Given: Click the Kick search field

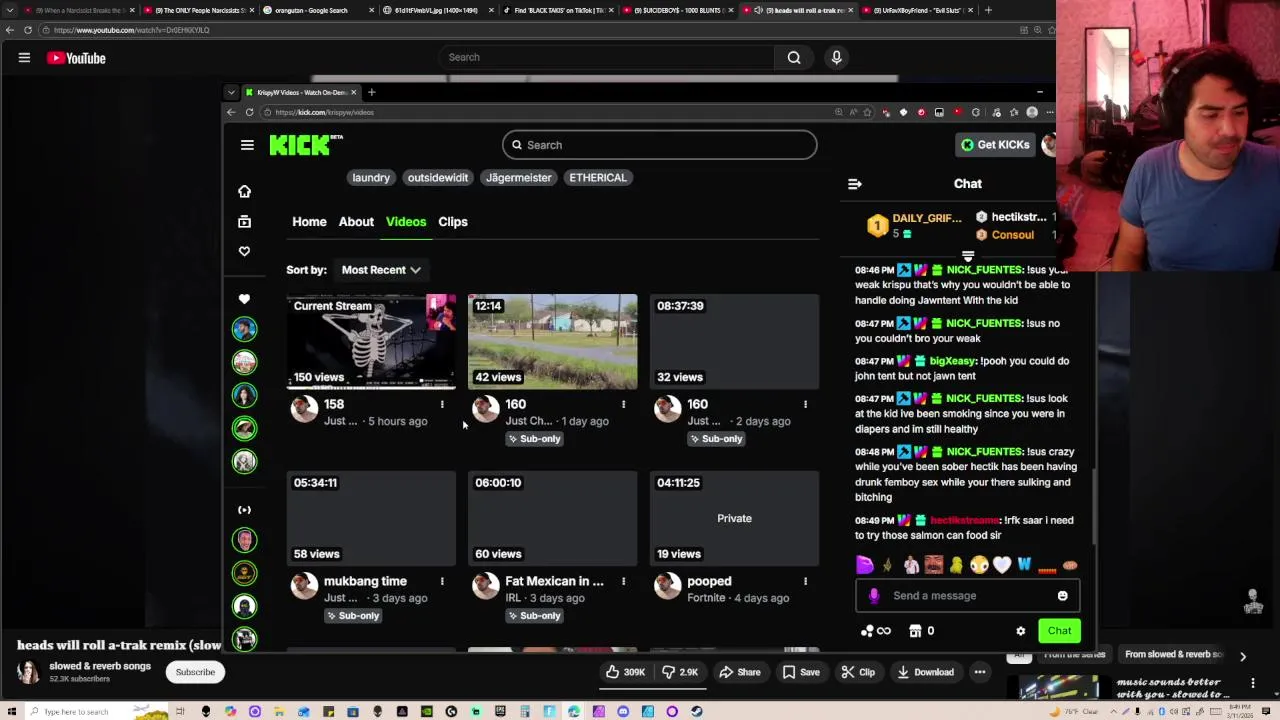Looking at the screenshot, I should tap(659, 145).
